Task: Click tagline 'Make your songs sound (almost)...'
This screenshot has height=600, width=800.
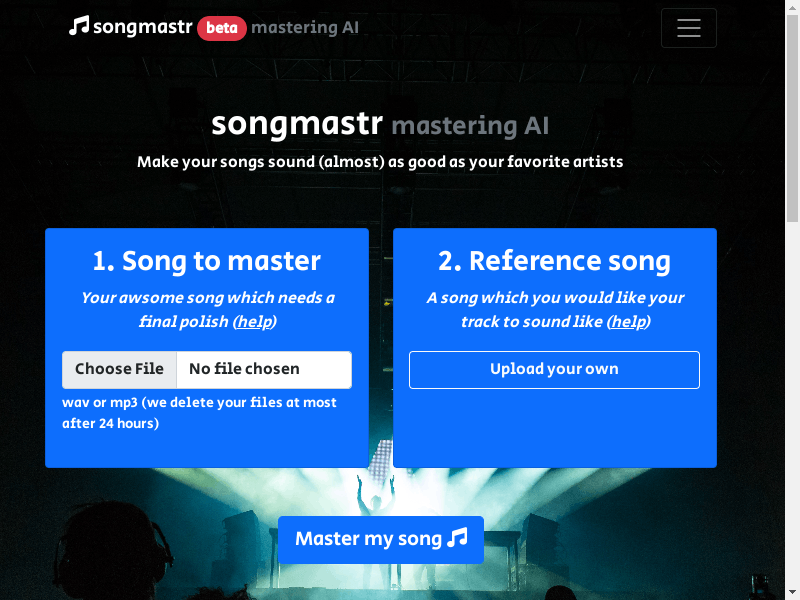Action: pos(380,162)
